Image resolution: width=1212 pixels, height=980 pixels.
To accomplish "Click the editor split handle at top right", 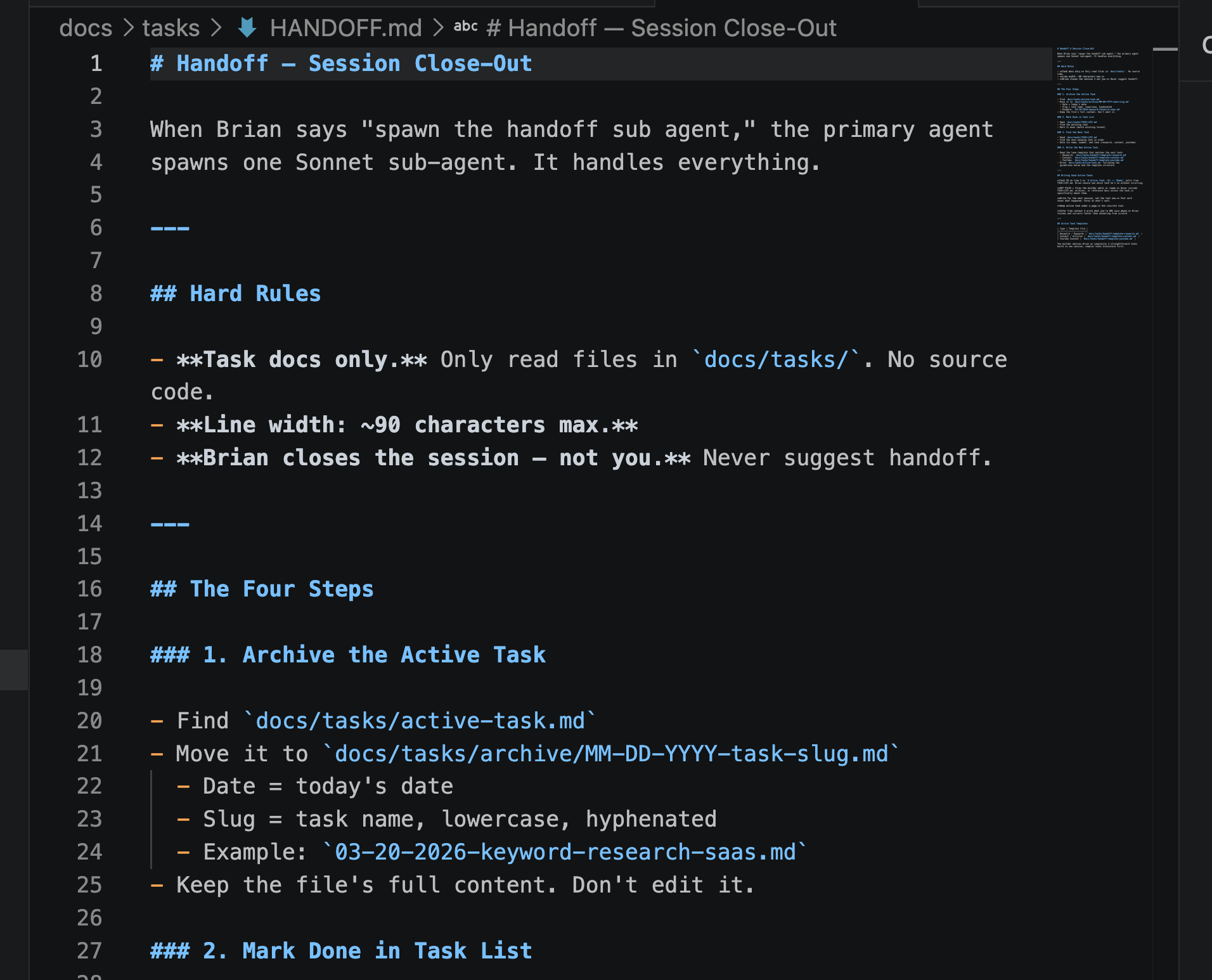I will (1165, 49).
